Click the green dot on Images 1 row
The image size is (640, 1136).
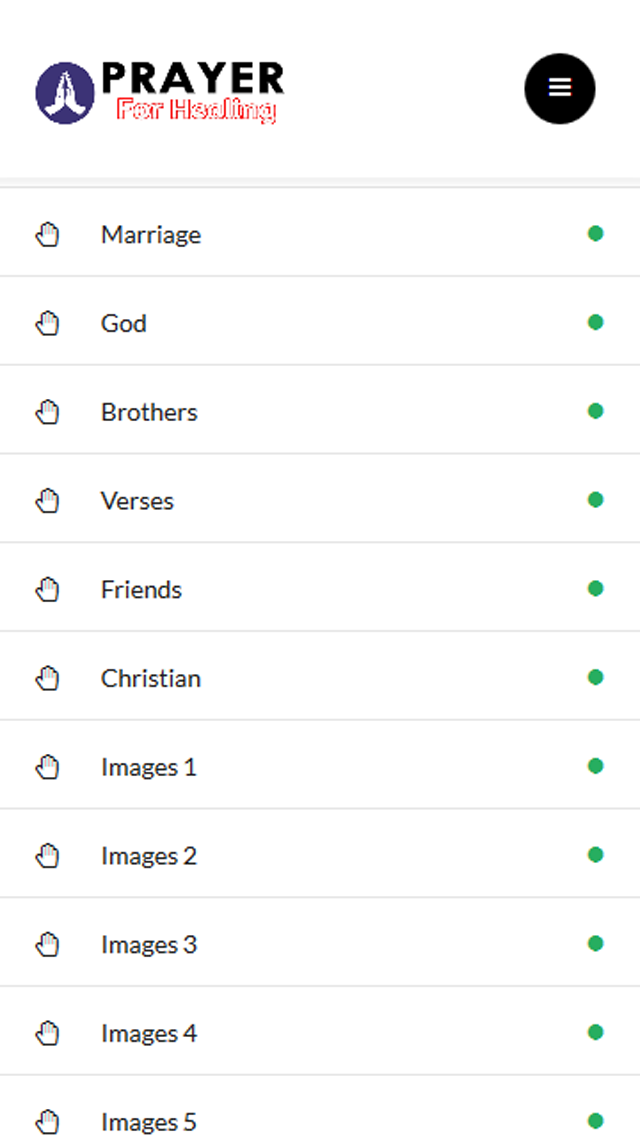[x=595, y=766]
